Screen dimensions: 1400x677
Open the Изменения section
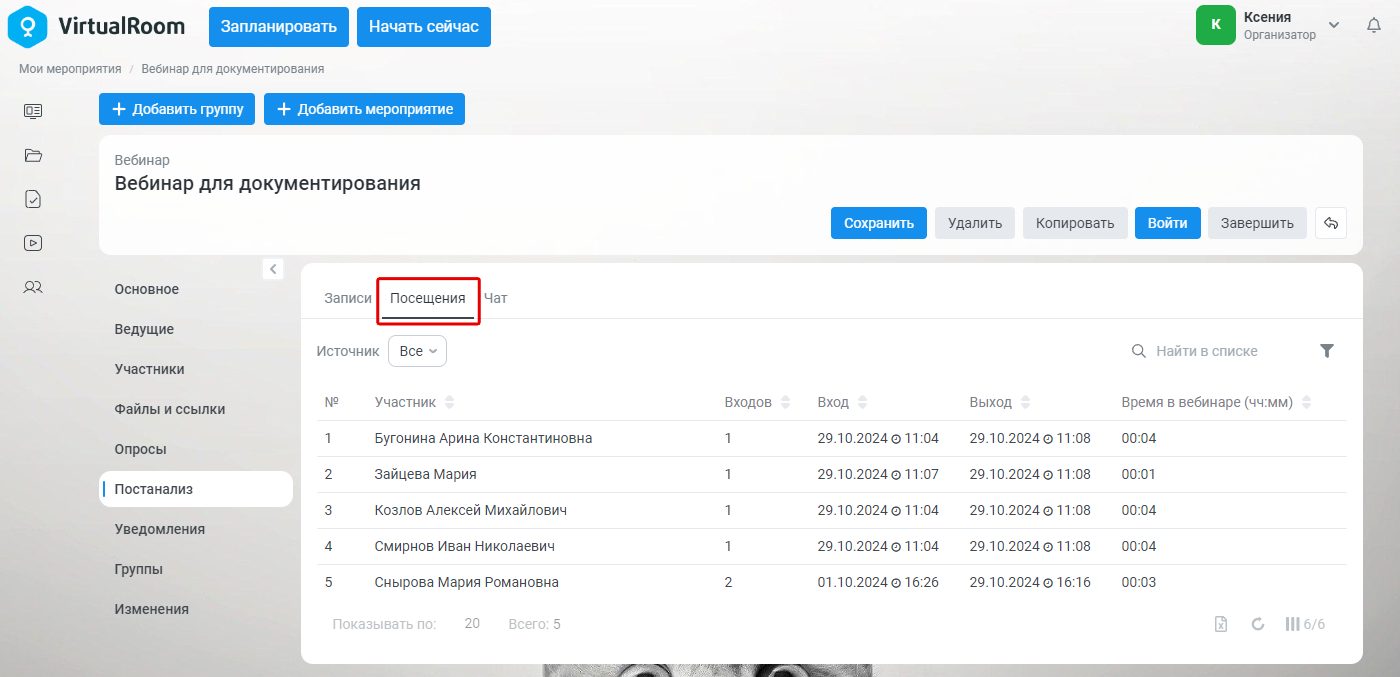click(152, 609)
